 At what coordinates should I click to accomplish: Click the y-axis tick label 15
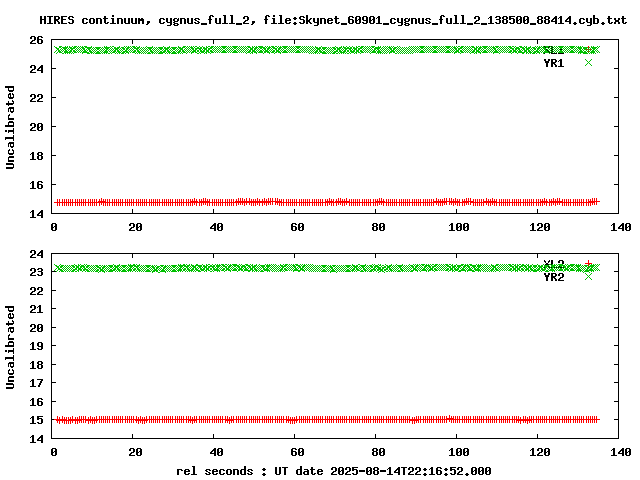point(36,420)
